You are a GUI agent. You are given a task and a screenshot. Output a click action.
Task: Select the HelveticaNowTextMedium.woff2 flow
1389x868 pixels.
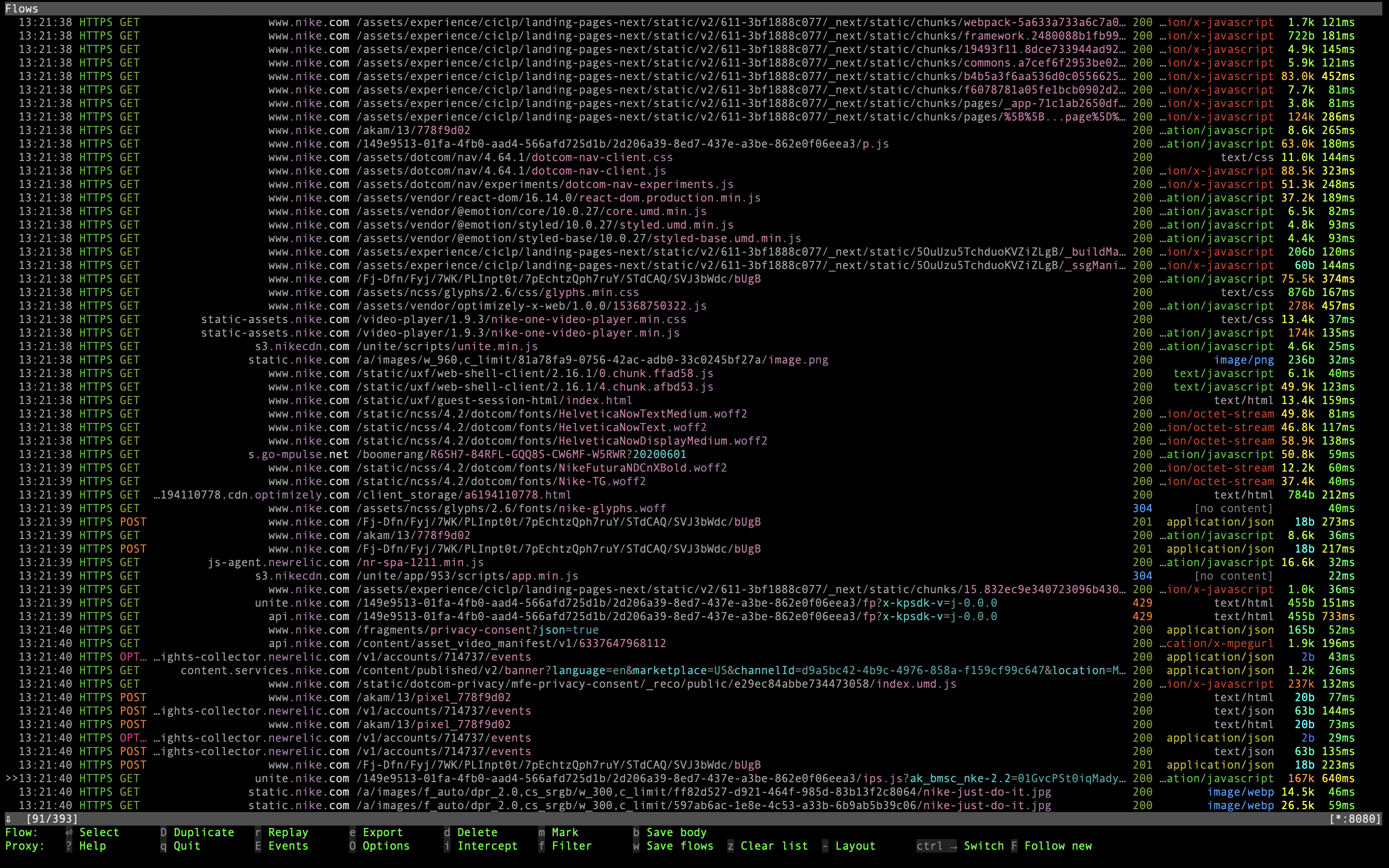click(694, 414)
